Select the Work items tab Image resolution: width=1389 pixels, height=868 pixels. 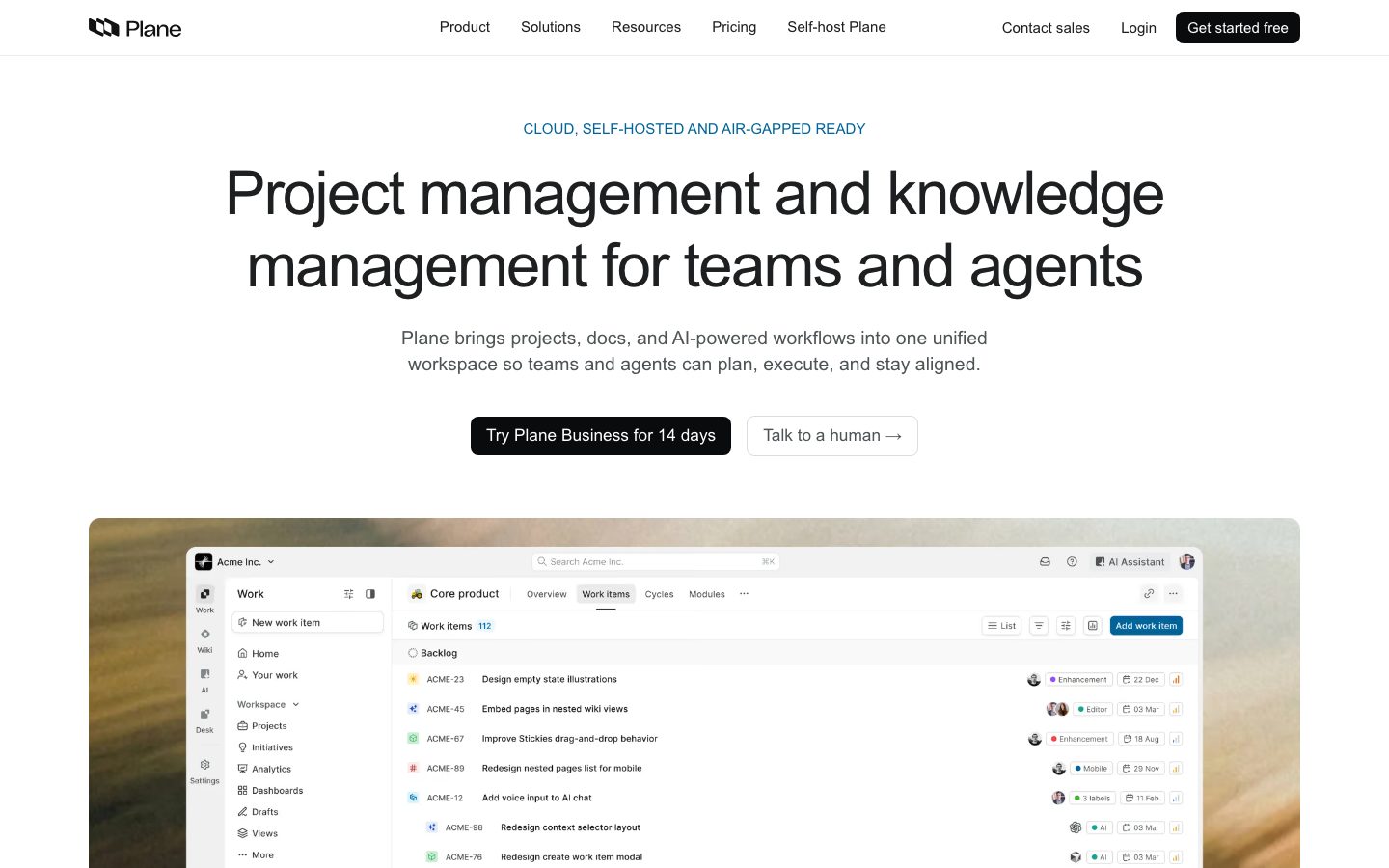coord(606,594)
